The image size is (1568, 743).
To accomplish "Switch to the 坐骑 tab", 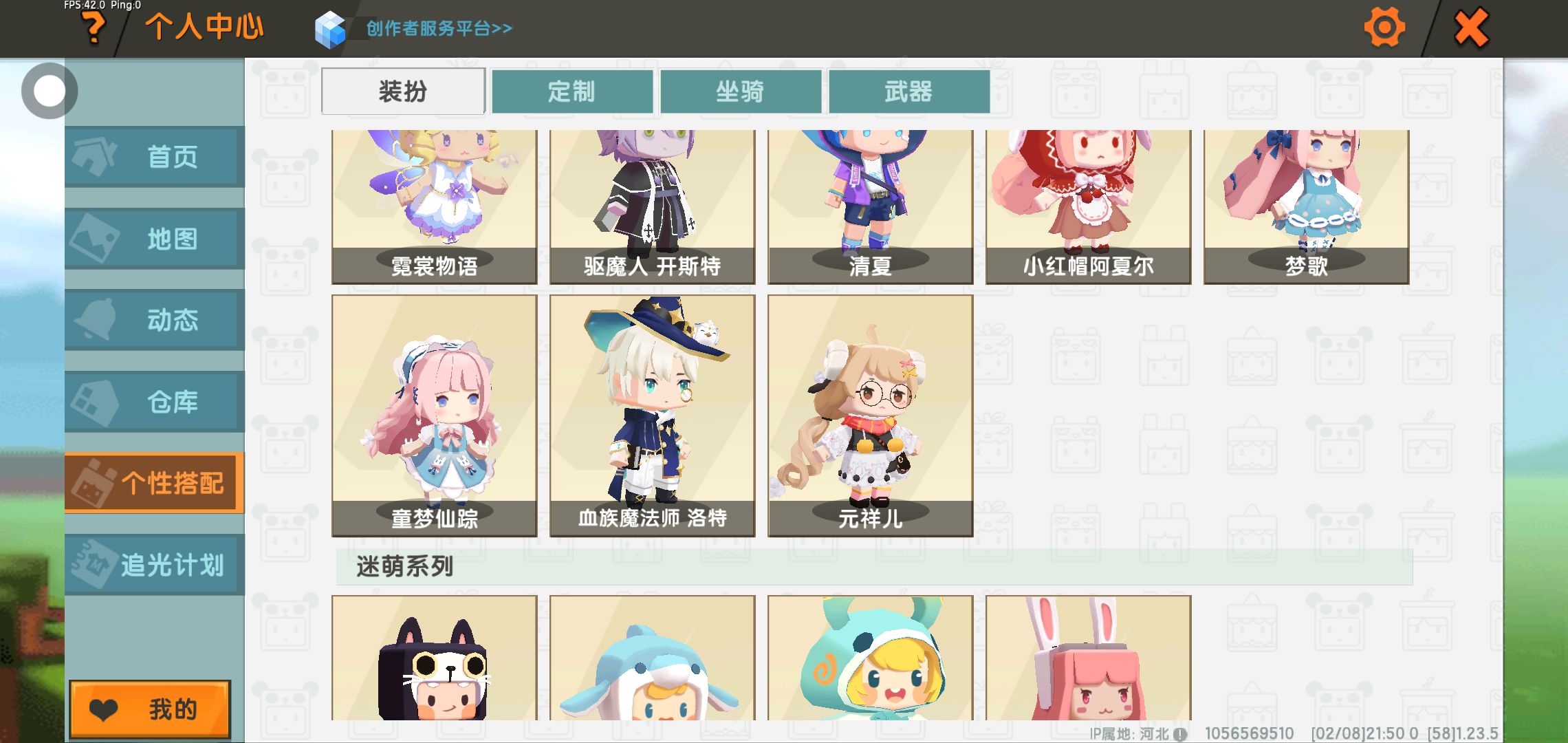I will (x=740, y=91).
